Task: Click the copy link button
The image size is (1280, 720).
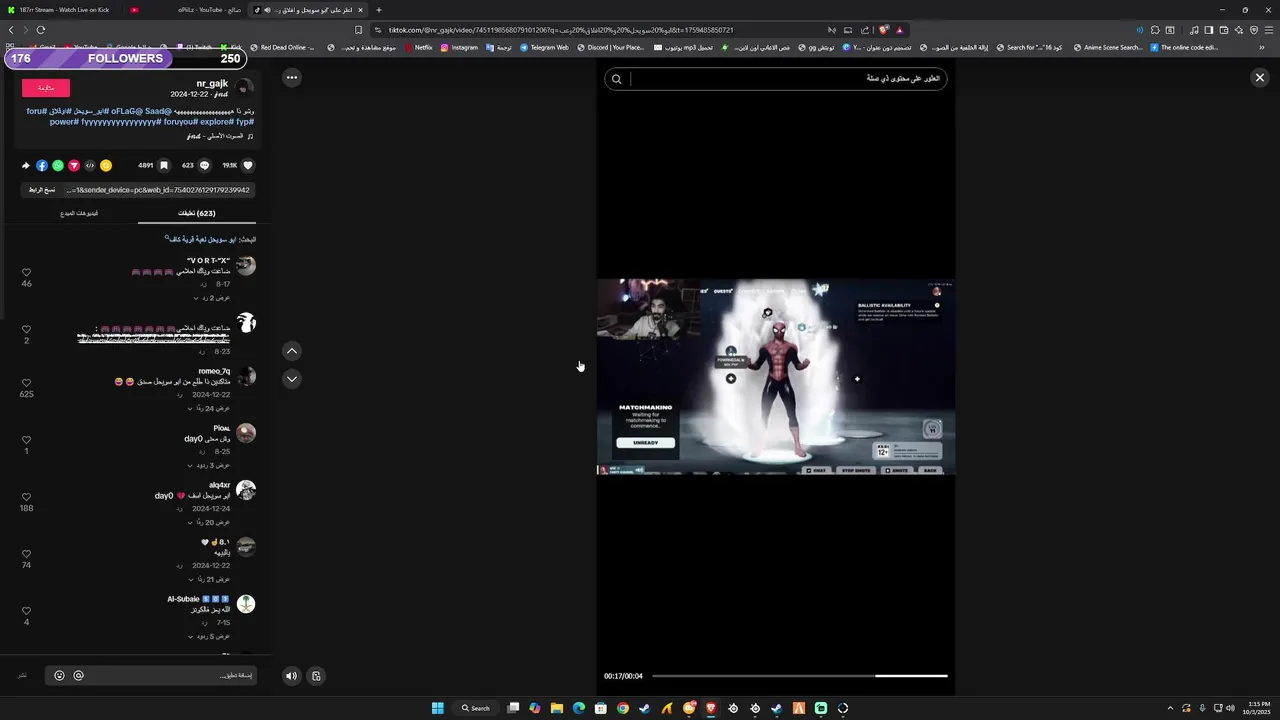Action: 41,189
